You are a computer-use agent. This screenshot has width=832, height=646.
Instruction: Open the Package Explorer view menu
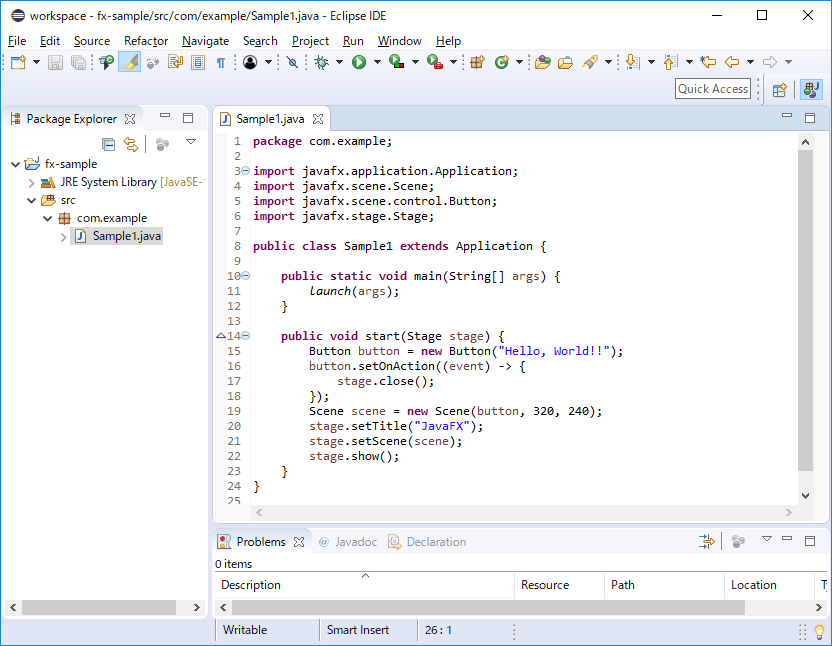pos(191,142)
